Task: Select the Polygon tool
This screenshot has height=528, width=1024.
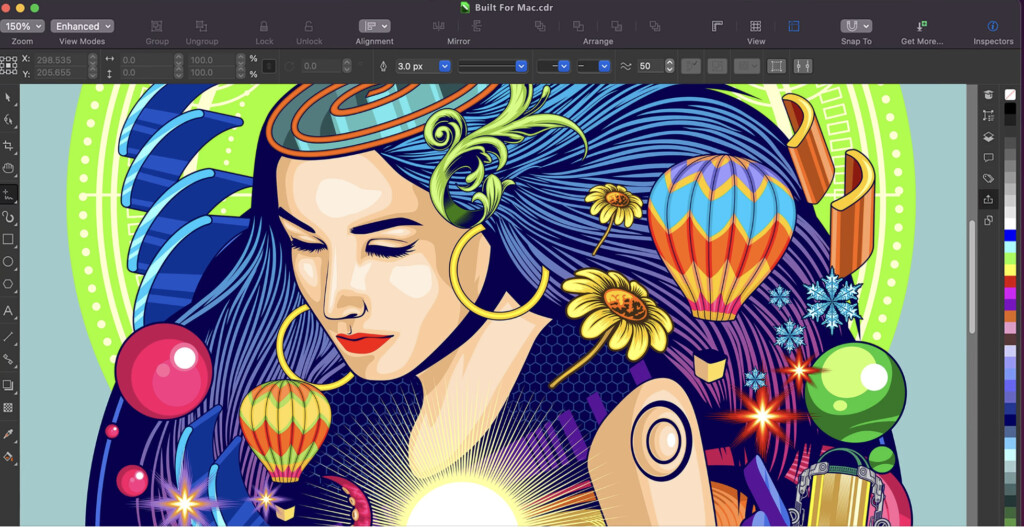Action: 8,284
